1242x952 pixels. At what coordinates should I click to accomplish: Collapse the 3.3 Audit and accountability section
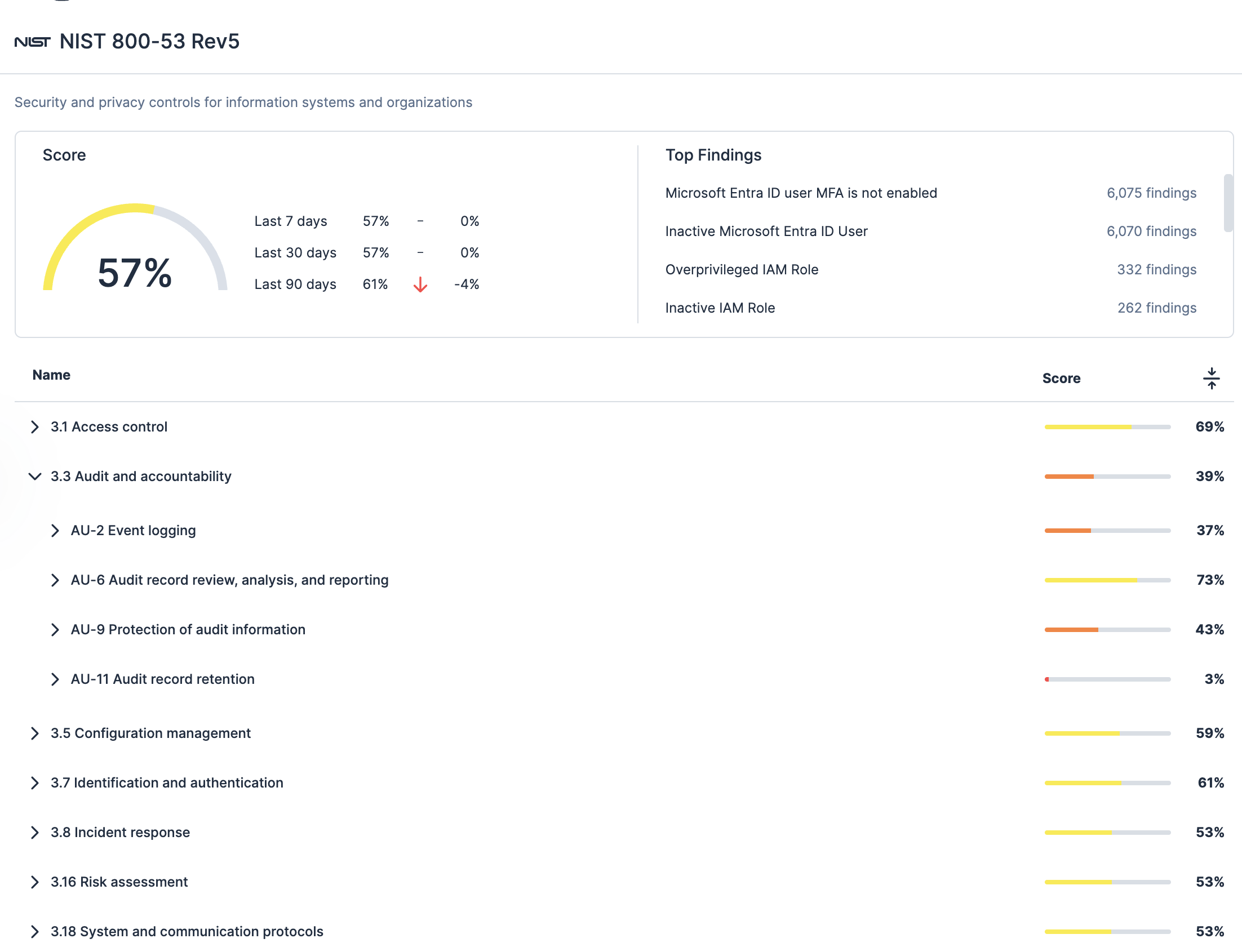[34, 477]
